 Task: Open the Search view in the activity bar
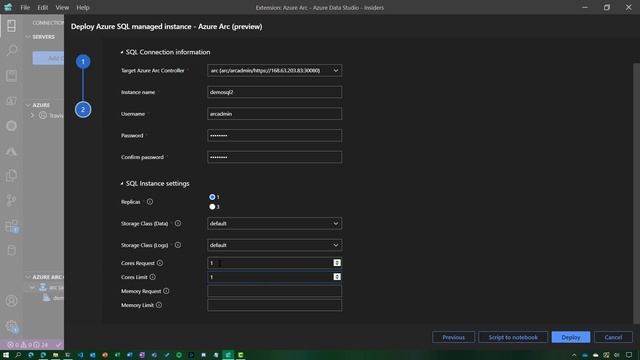click(11, 50)
